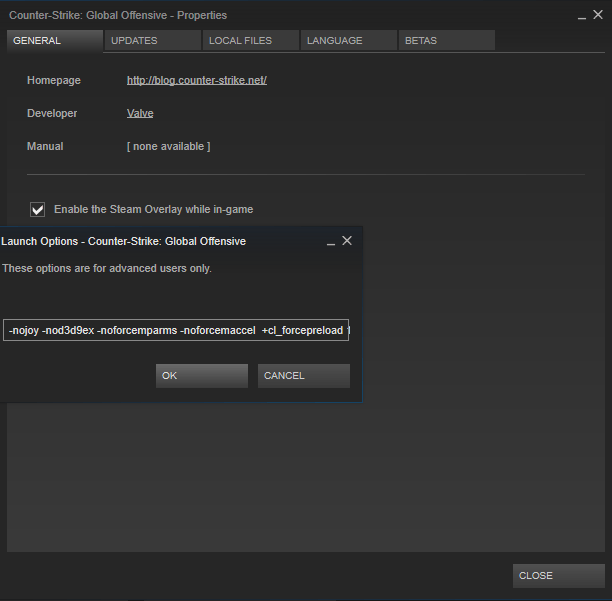Image resolution: width=612 pixels, height=601 pixels.
Task: Click inside the launch options text field
Action: pyautogui.click(x=176, y=330)
